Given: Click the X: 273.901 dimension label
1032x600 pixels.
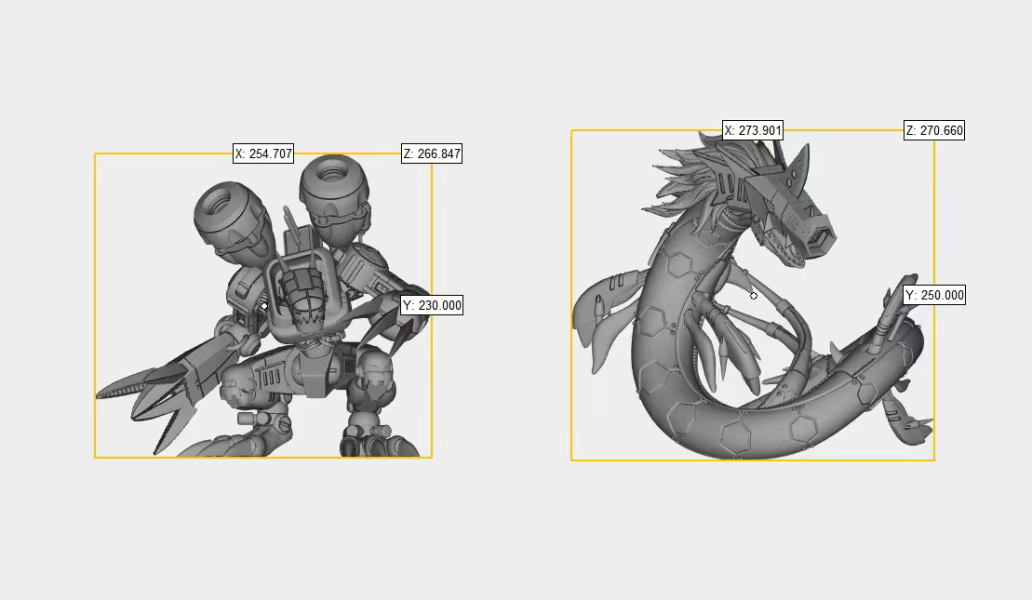Looking at the screenshot, I should 755,129.
